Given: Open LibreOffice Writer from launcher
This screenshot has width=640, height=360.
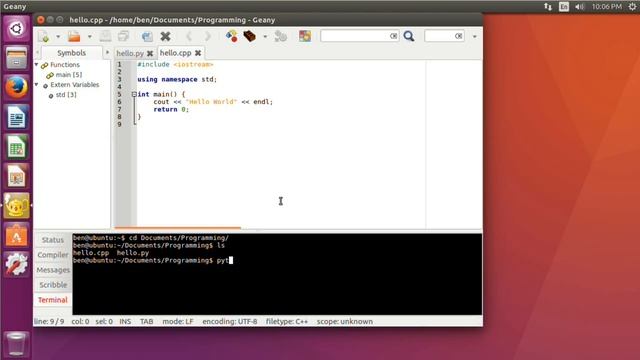Looking at the screenshot, I should tap(16, 117).
